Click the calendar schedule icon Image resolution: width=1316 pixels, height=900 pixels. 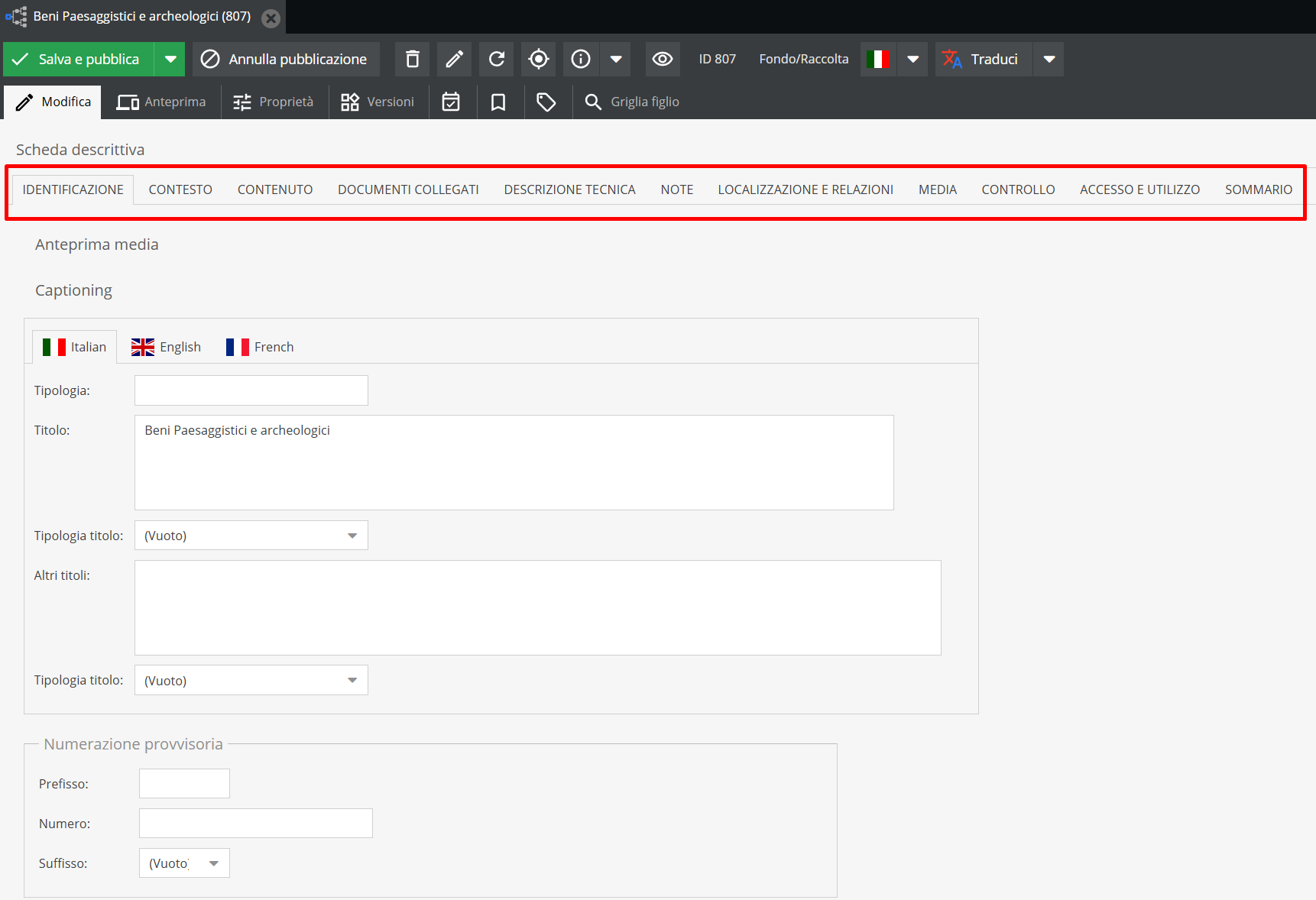(x=451, y=102)
